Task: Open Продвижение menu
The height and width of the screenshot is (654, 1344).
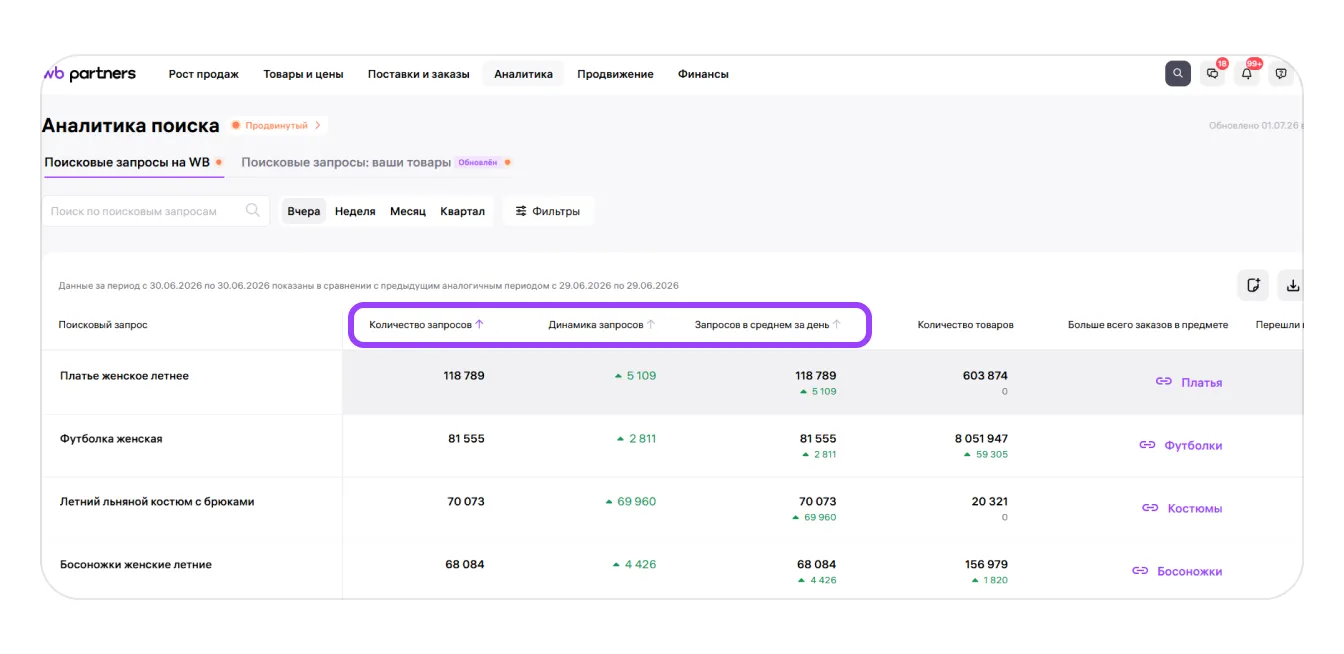Action: (615, 74)
